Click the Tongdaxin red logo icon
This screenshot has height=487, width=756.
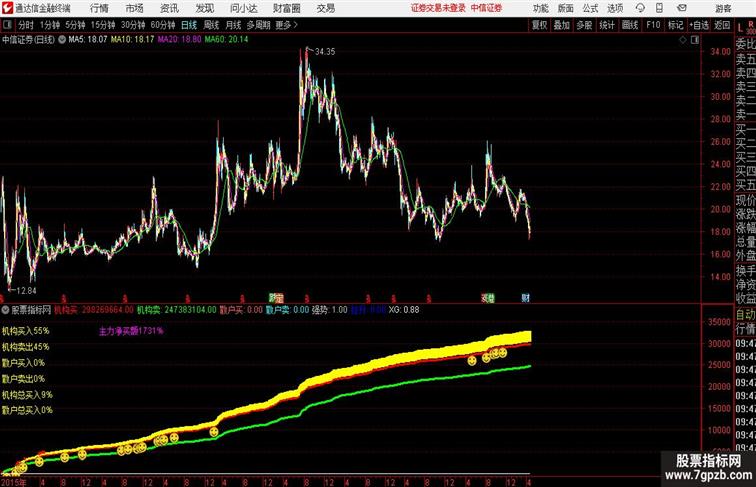click(7, 8)
